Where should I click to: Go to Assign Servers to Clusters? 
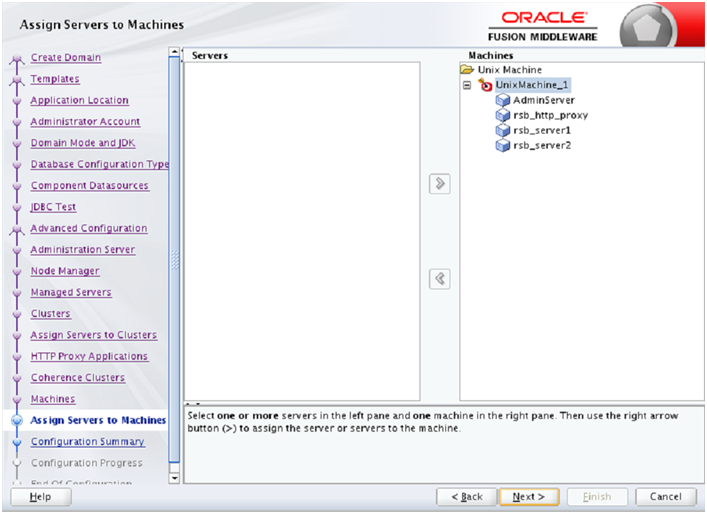[94, 335]
